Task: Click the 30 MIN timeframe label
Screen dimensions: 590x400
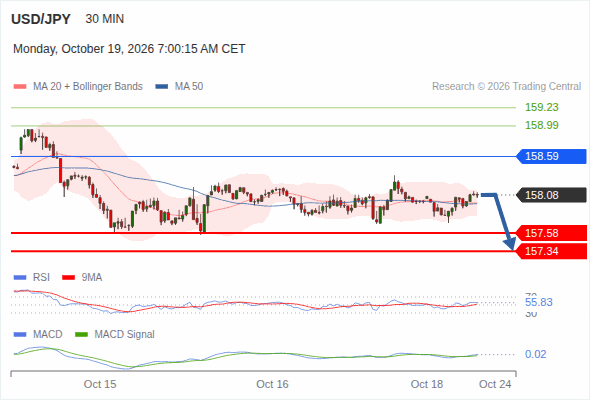Action: 105,19
